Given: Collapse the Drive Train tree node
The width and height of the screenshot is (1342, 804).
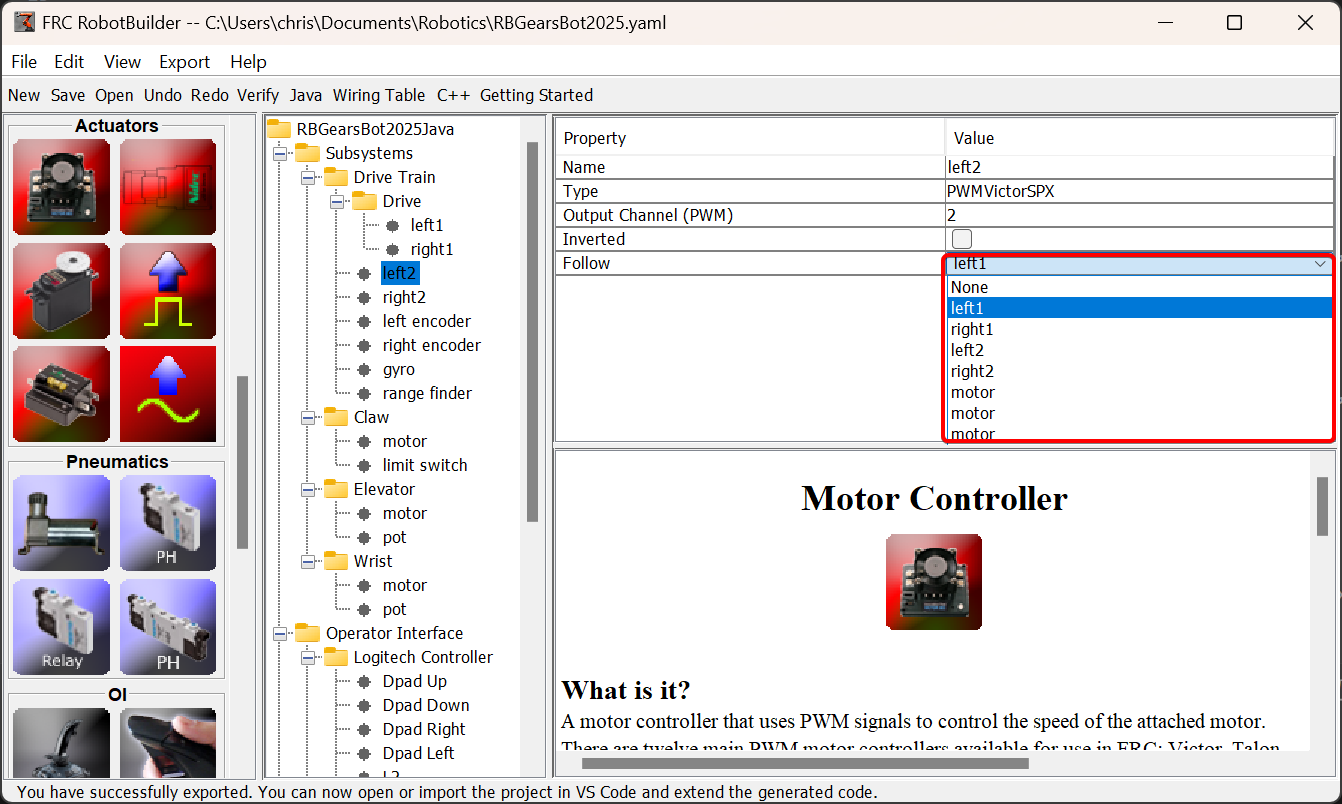Looking at the screenshot, I should click(x=309, y=177).
